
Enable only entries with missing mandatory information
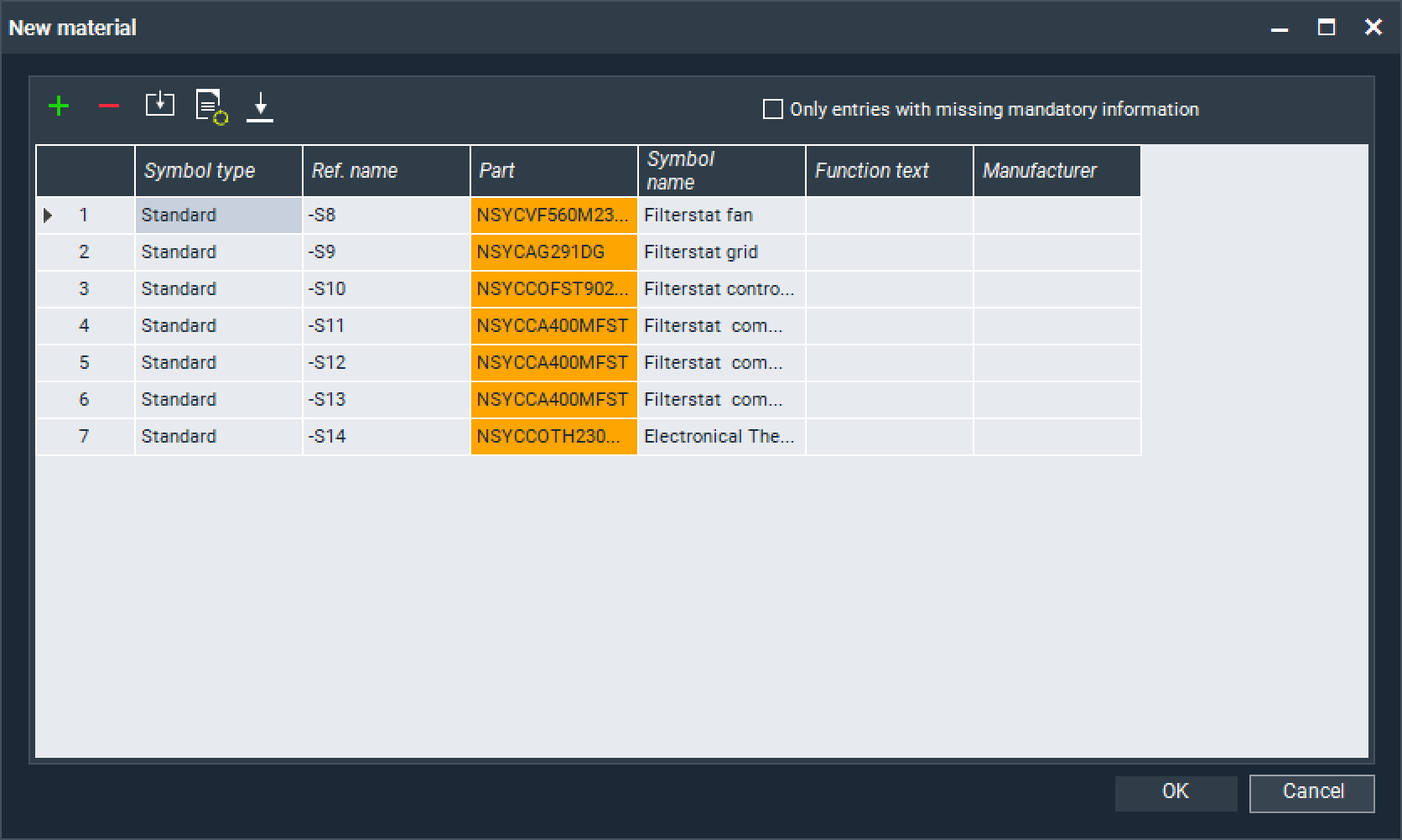coord(772,110)
